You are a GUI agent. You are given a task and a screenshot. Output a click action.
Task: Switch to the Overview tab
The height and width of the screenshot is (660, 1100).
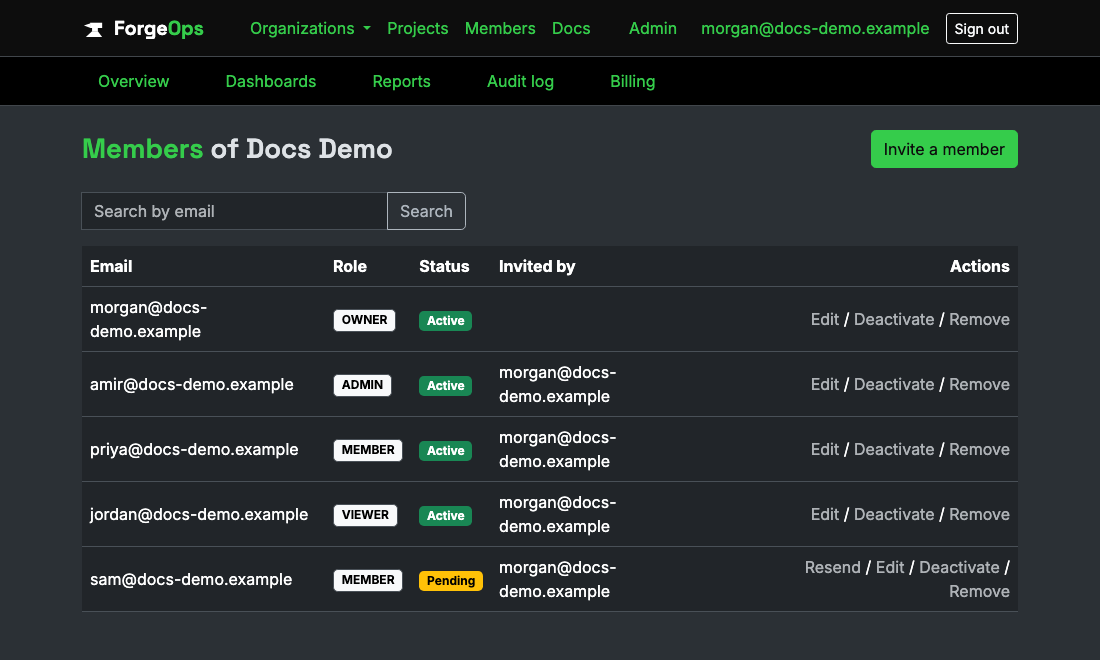[x=133, y=81]
